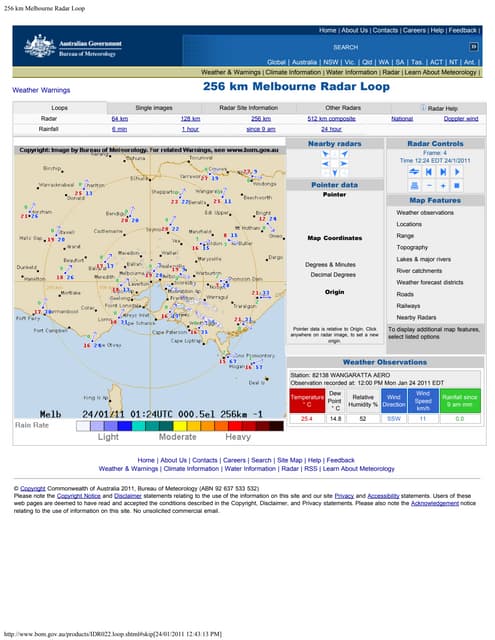Select the northwest nearby radar arrow
This screenshot has height=640, width=495.
[325, 154]
